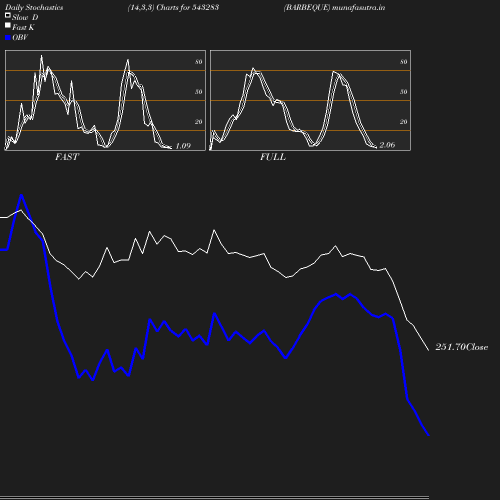The height and width of the screenshot is (500, 500).
Task: Click the FAST stochastic chart panel
Action: pyautogui.click(x=105, y=100)
